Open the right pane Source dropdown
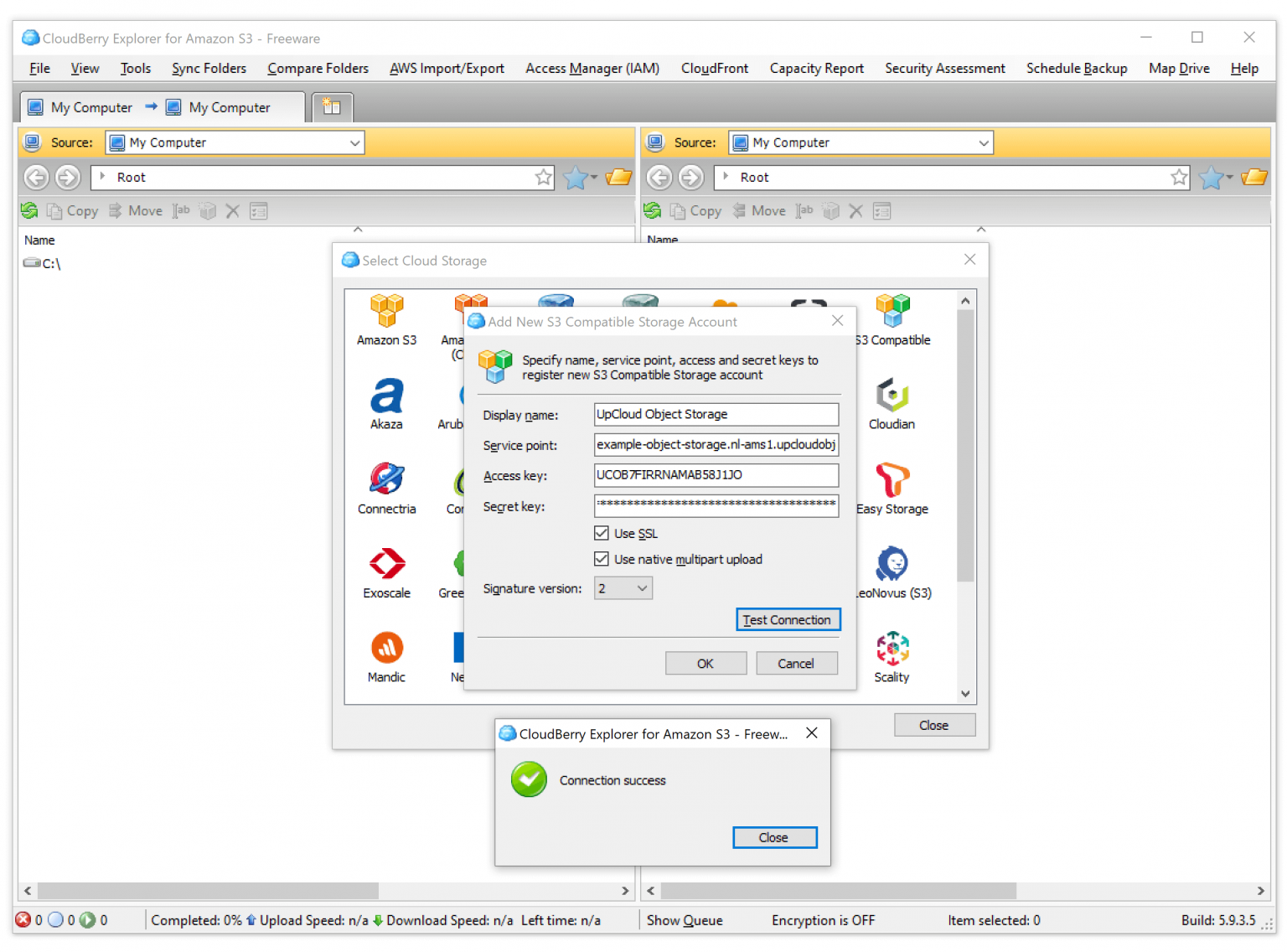The width and height of the screenshot is (1287, 952). [x=861, y=142]
